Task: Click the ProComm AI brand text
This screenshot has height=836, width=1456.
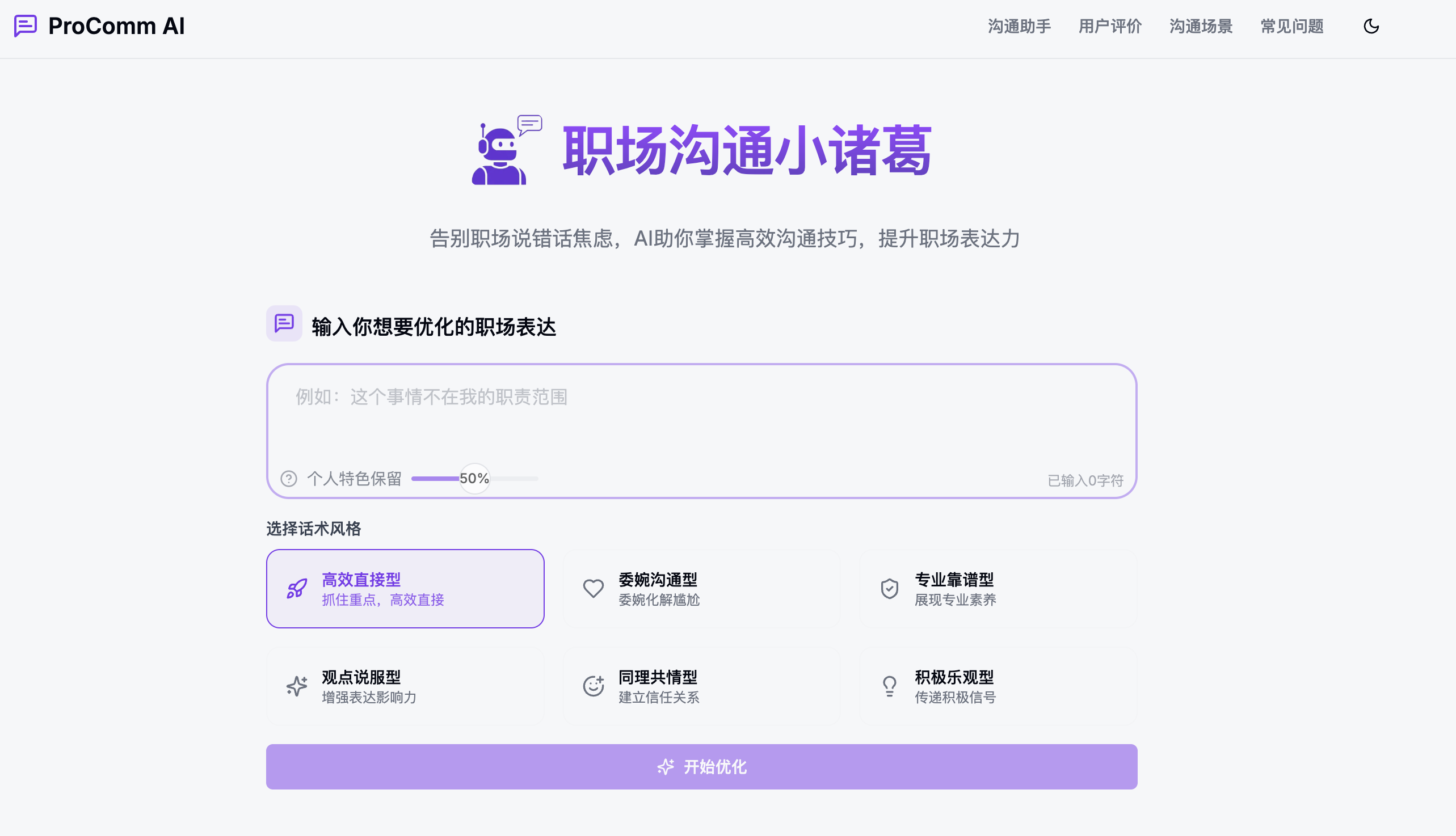Action: tap(116, 27)
